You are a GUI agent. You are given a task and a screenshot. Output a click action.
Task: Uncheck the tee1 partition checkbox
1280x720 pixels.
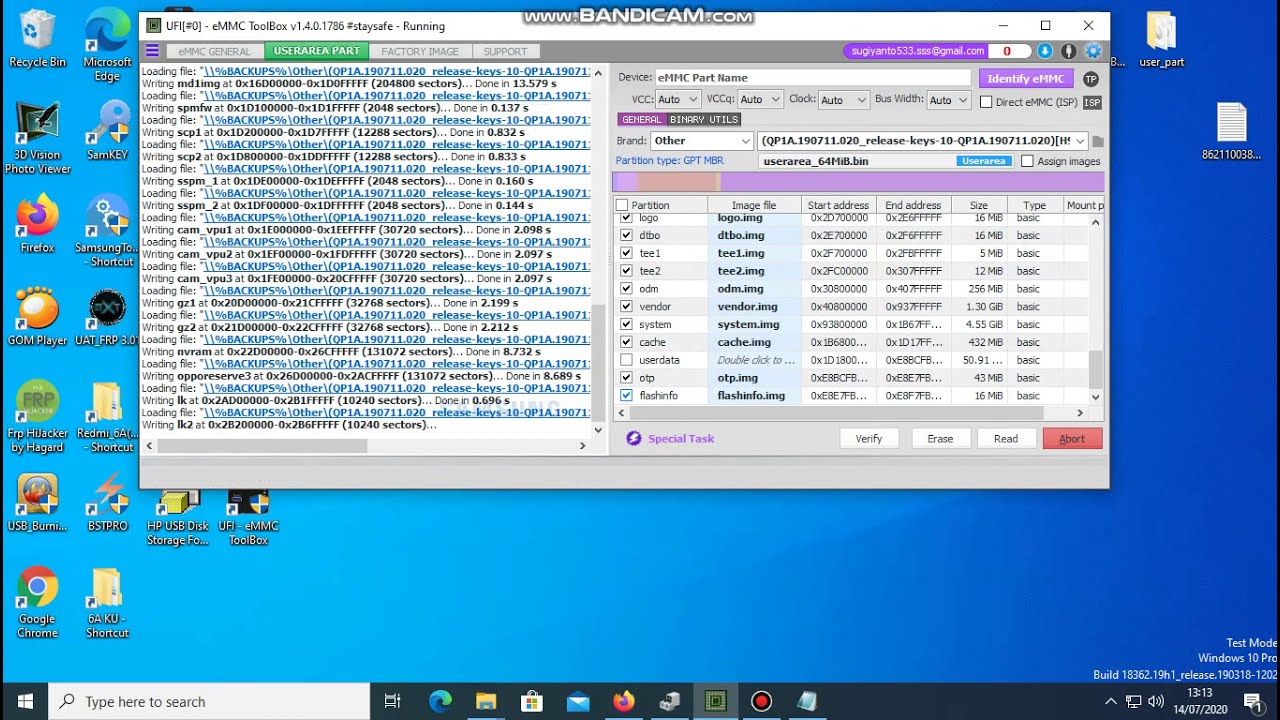626,253
